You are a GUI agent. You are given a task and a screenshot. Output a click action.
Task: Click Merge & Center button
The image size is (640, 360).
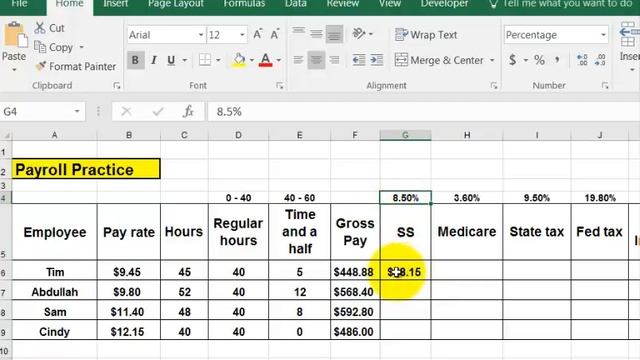pyautogui.click(x=439, y=60)
